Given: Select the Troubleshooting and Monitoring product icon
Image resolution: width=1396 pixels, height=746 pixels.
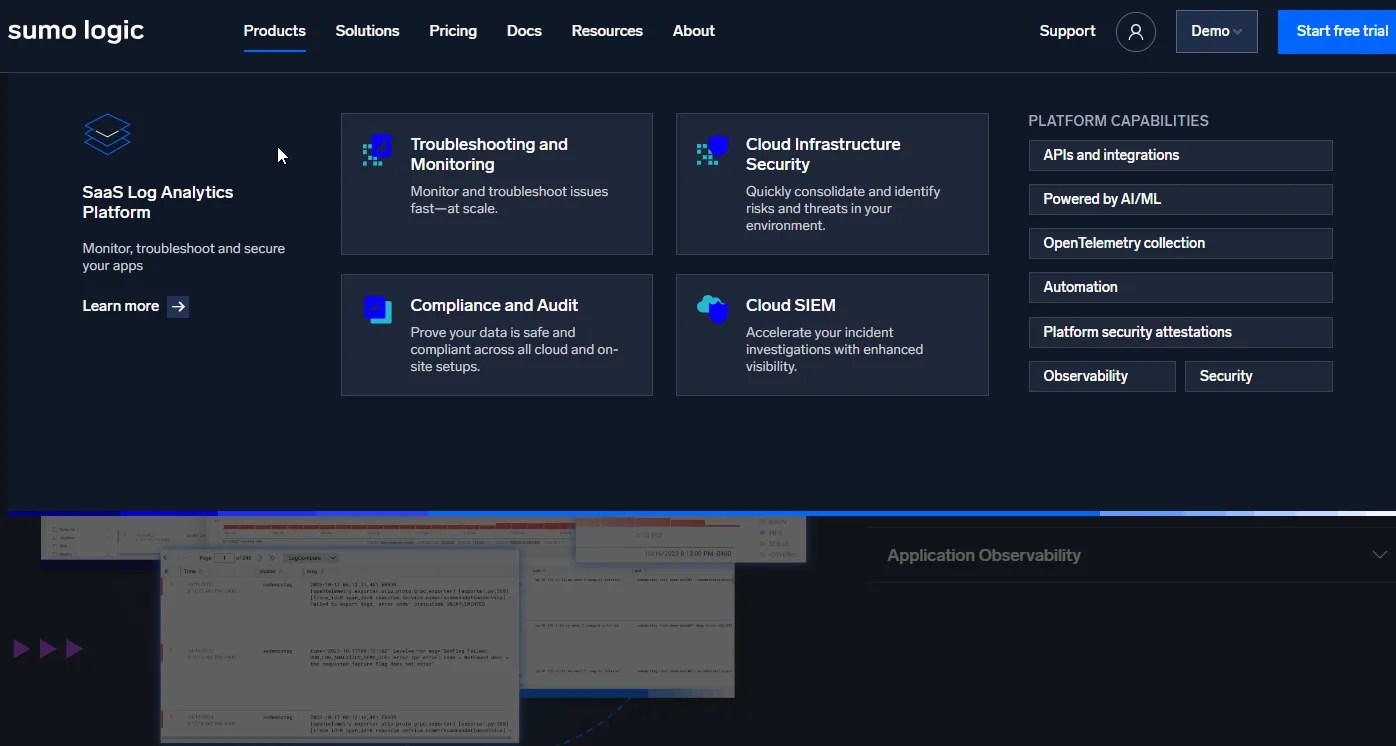Looking at the screenshot, I should tap(376, 150).
